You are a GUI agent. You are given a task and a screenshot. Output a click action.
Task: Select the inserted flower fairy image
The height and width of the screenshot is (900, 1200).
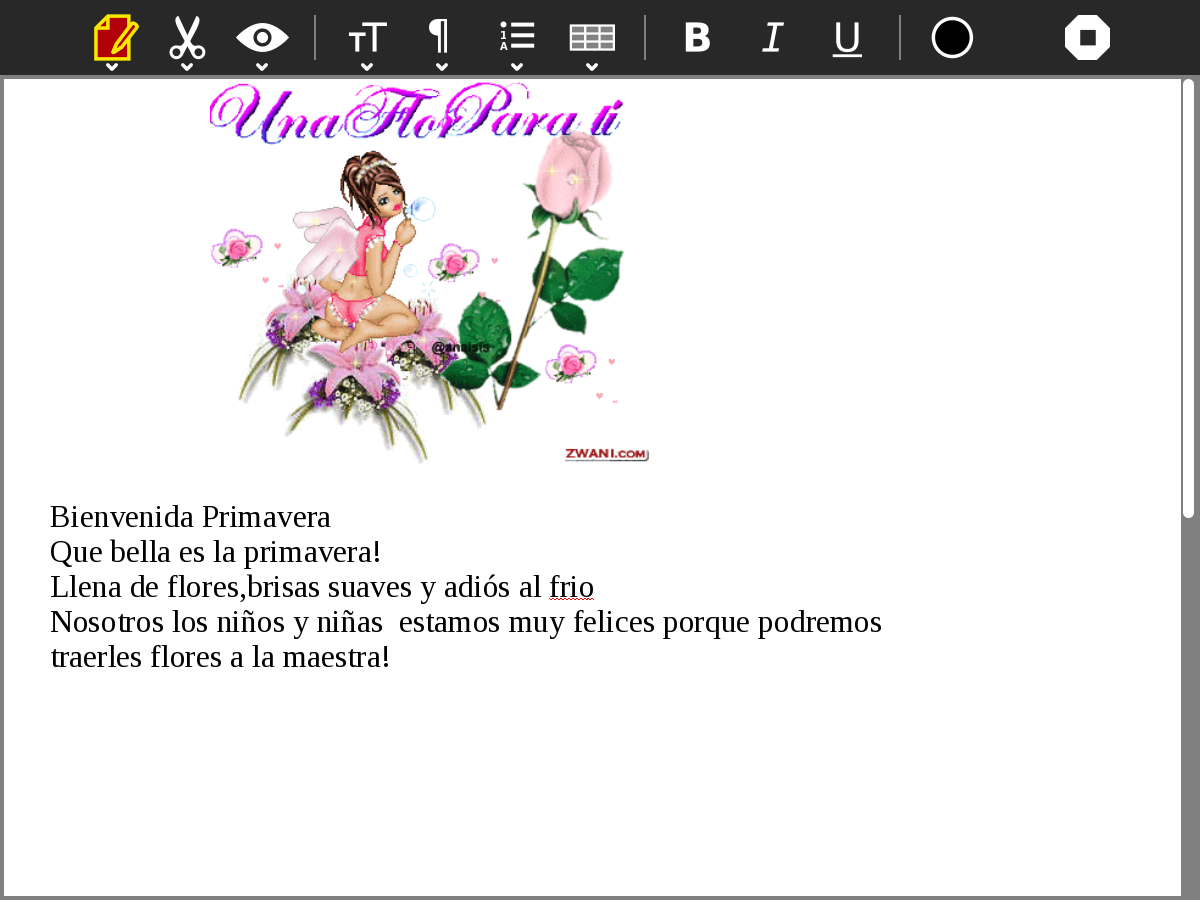coord(429,272)
